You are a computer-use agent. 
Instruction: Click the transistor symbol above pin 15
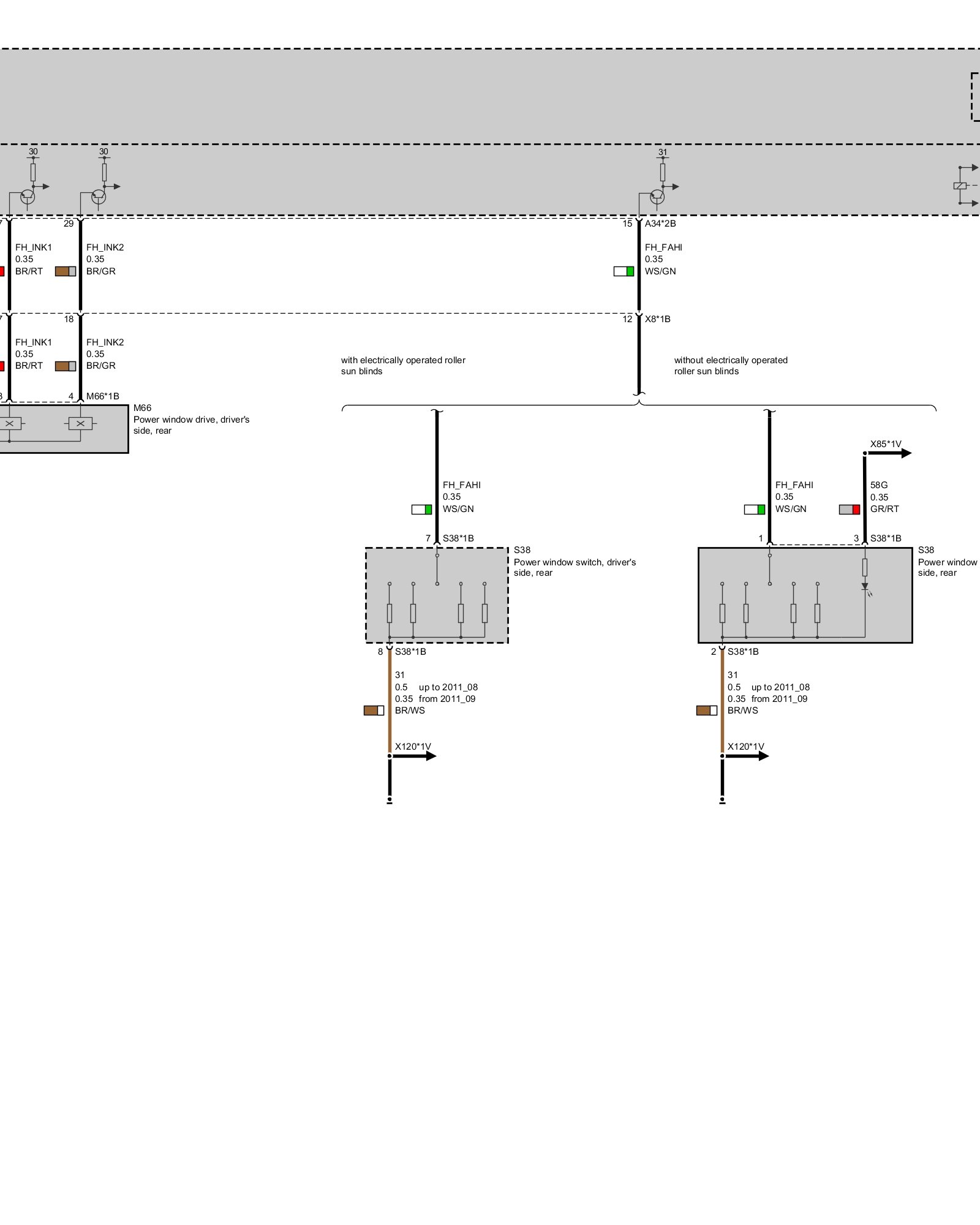tap(657, 197)
